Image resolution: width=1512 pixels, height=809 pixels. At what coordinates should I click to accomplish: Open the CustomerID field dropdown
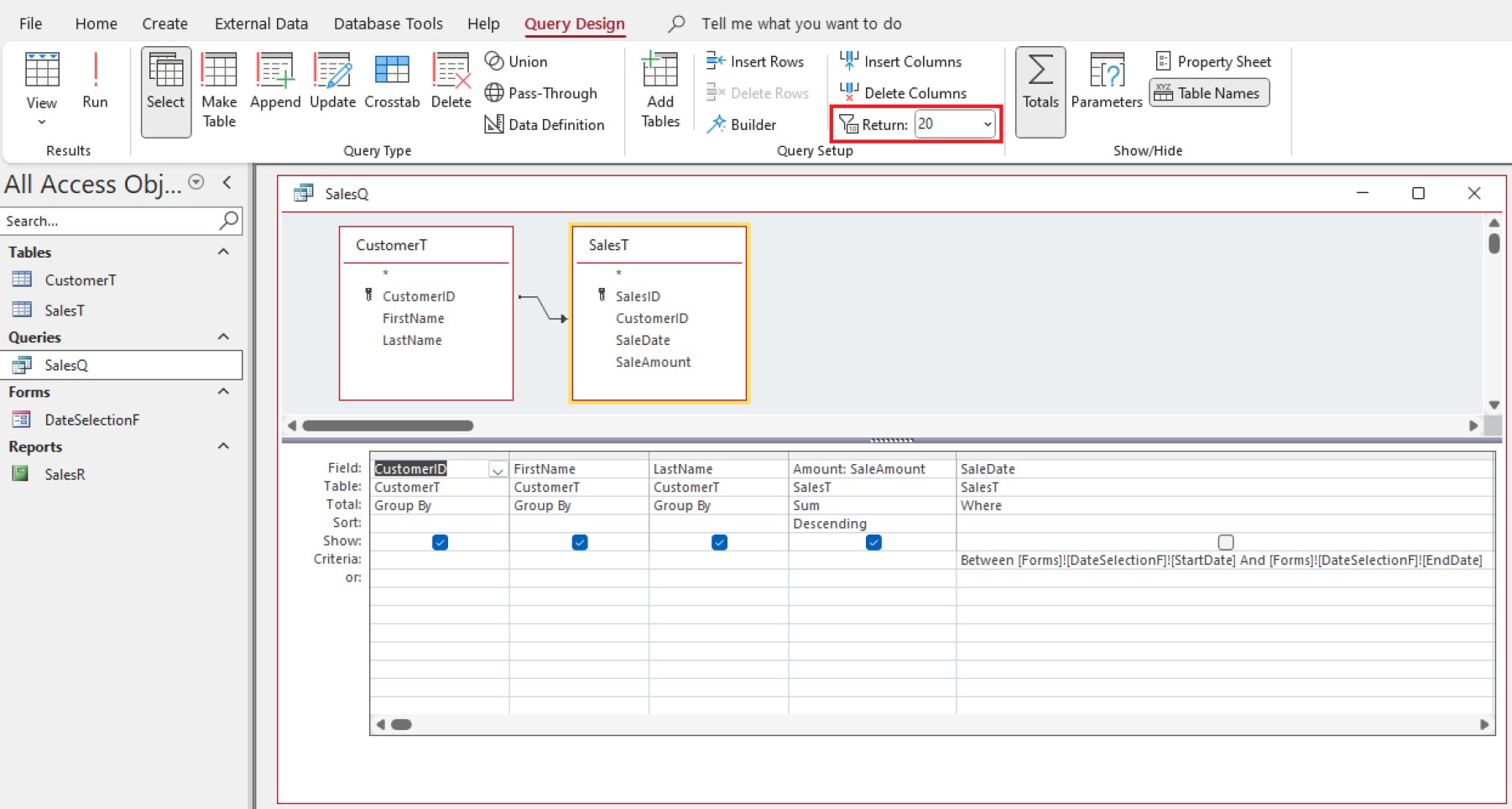(497, 469)
